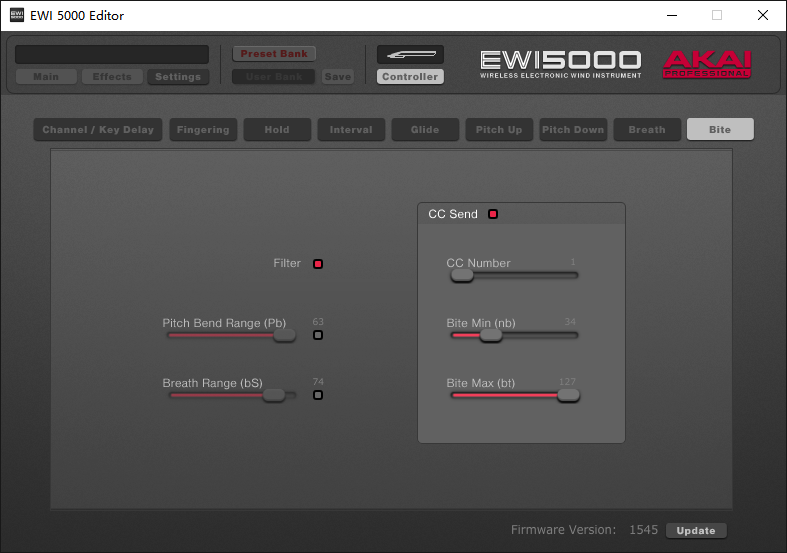787x553 pixels.
Task: Click the EWI instrument icon above Controller
Action: click(410, 54)
